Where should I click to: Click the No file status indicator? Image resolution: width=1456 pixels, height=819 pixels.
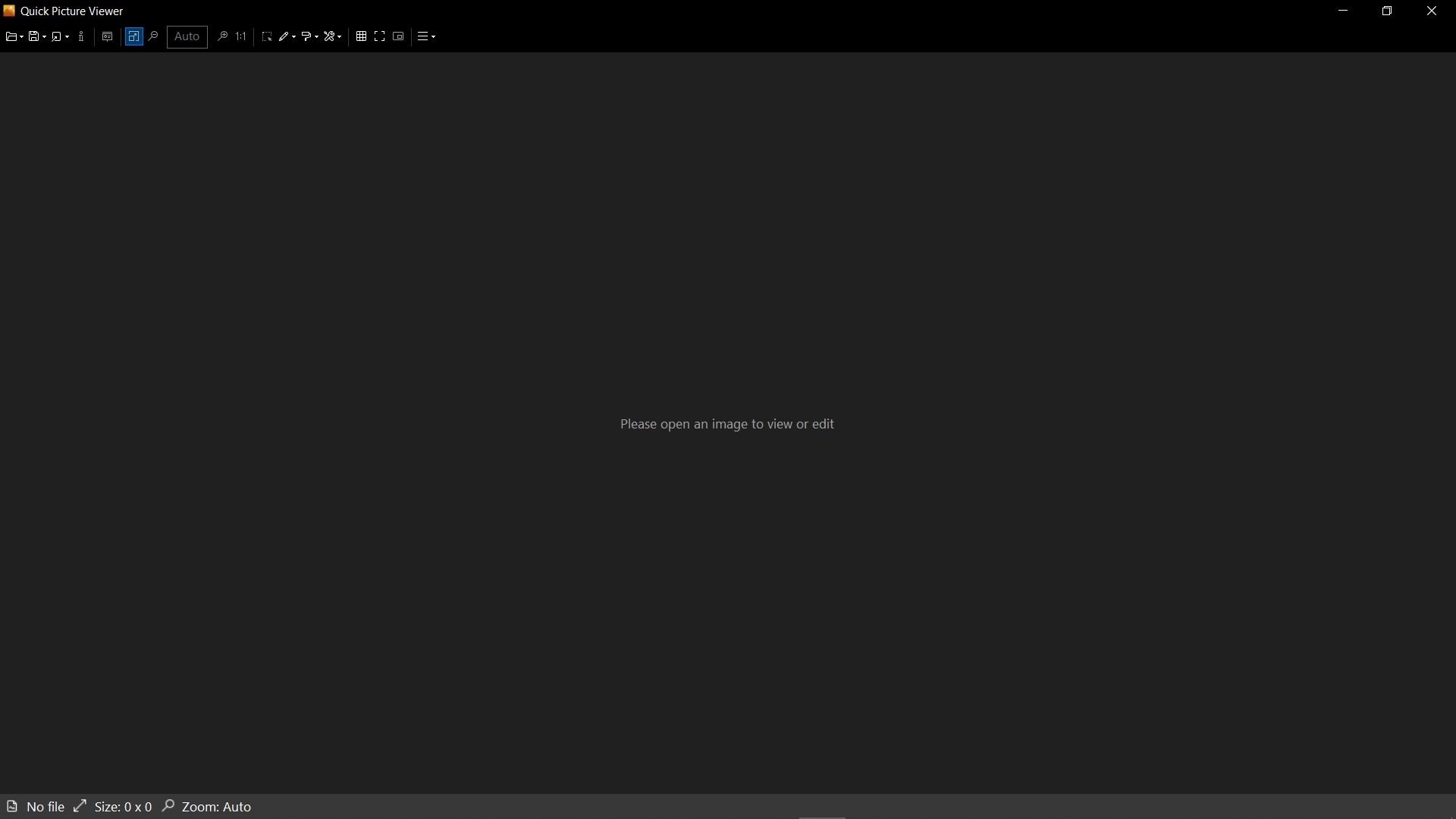pyautogui.click(x=45, y=806)
